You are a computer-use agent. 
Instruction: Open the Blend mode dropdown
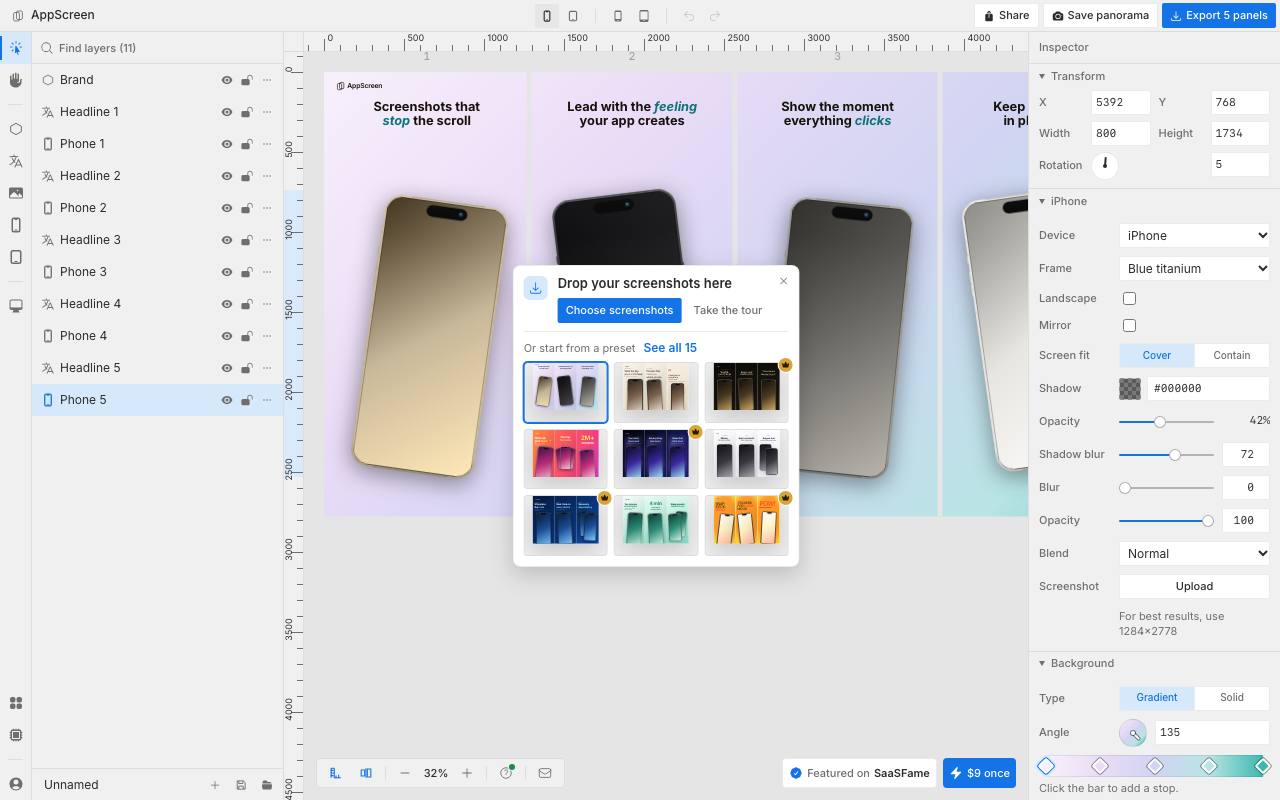1194,553
